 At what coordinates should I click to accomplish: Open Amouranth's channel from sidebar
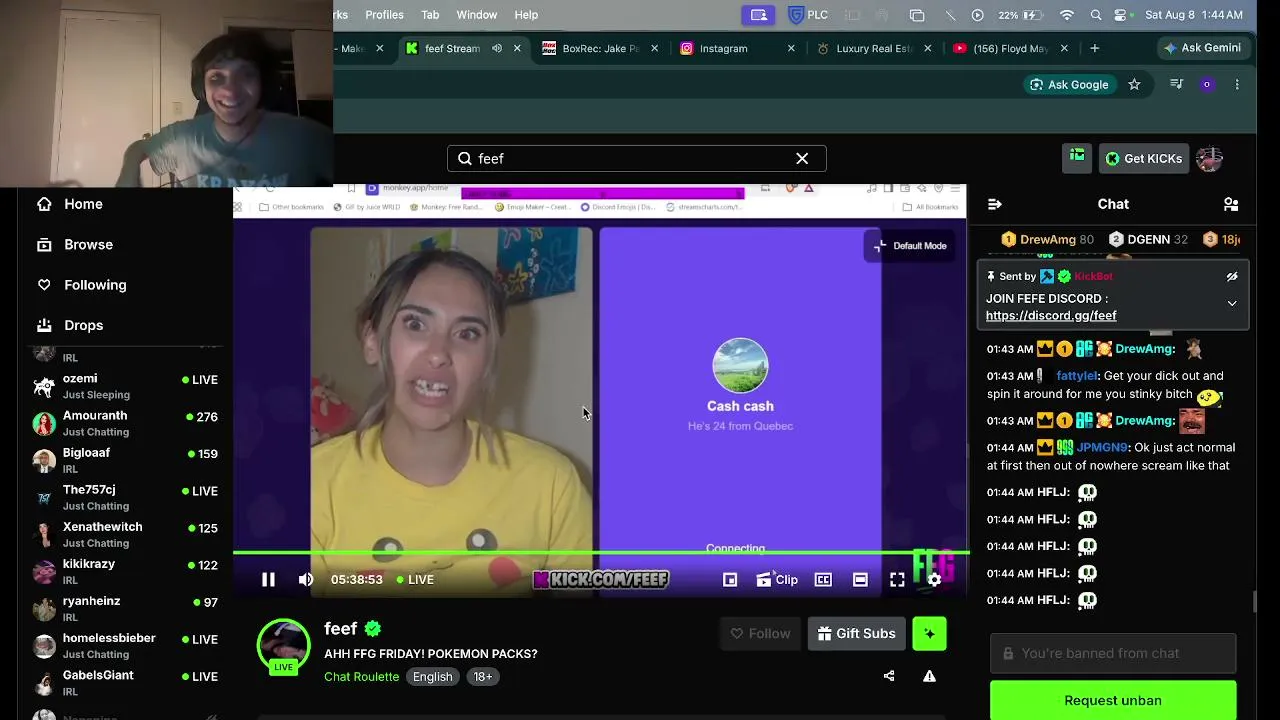(125, 423)
